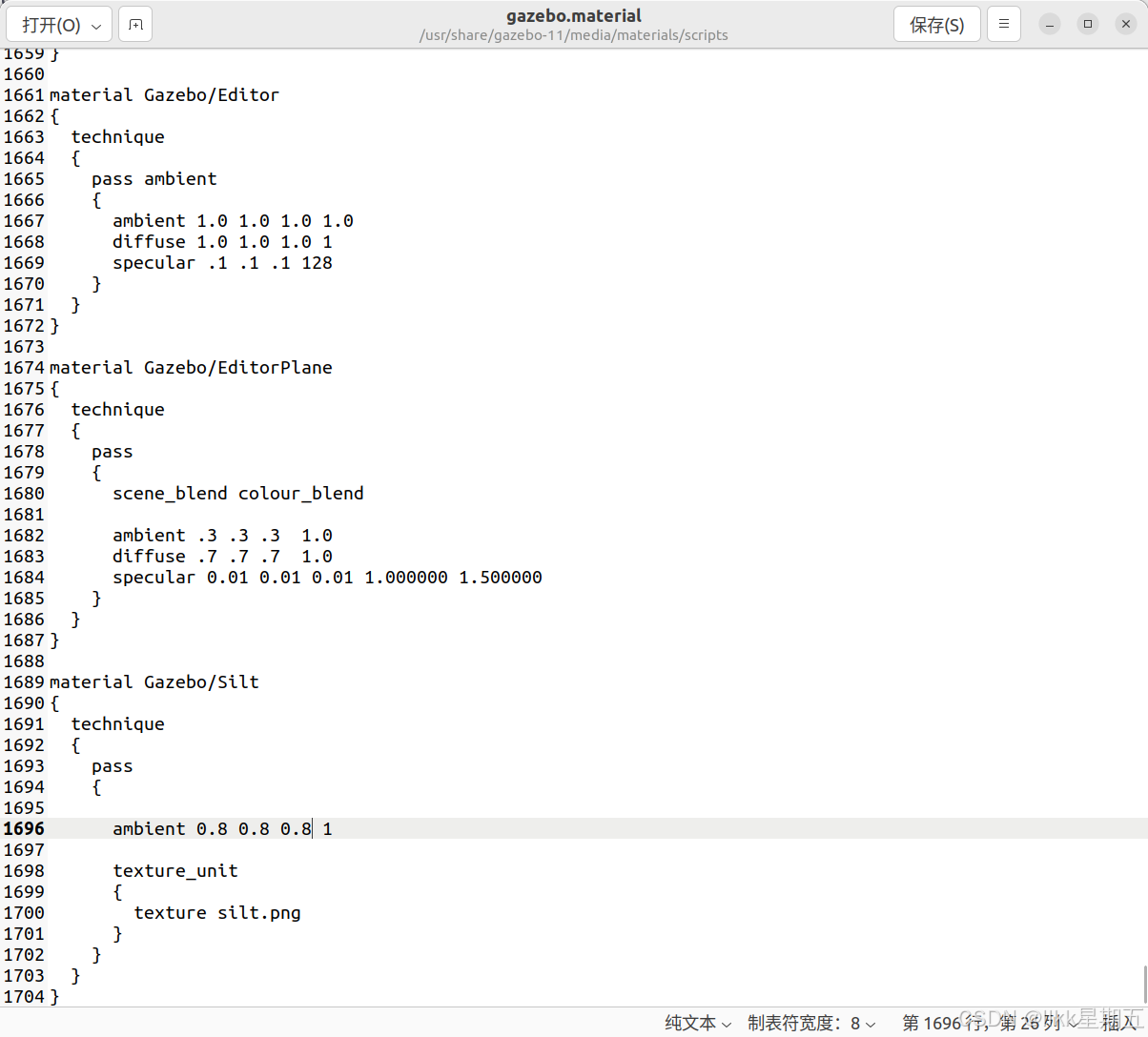Viewport: 1148px width, 1037px height.
Task: Click line 'diffuse 1.0 1.0 1.0 1'
Action: coord(222,242)
